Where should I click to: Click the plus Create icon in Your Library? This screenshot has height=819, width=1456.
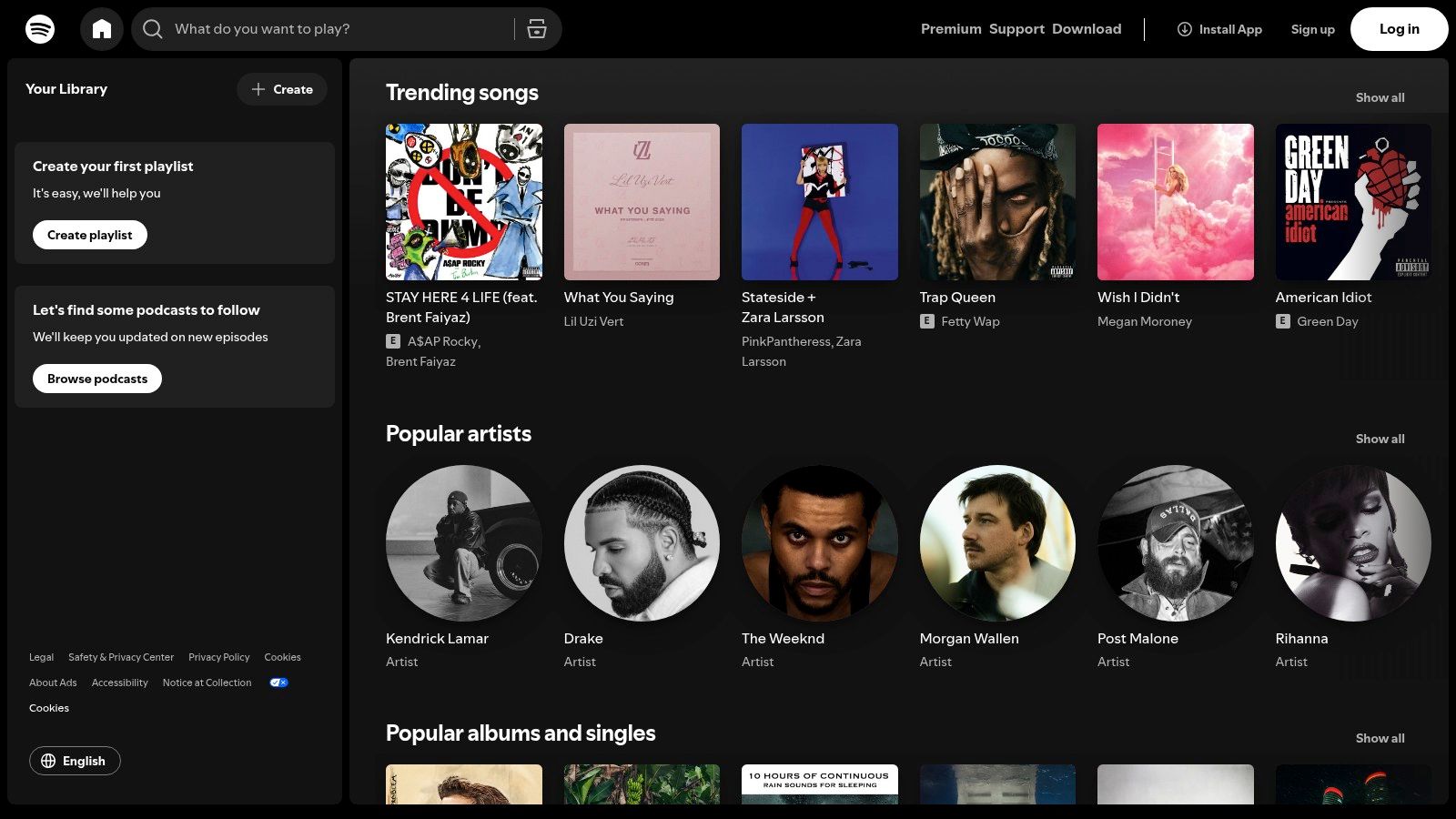tap(258, 89)
